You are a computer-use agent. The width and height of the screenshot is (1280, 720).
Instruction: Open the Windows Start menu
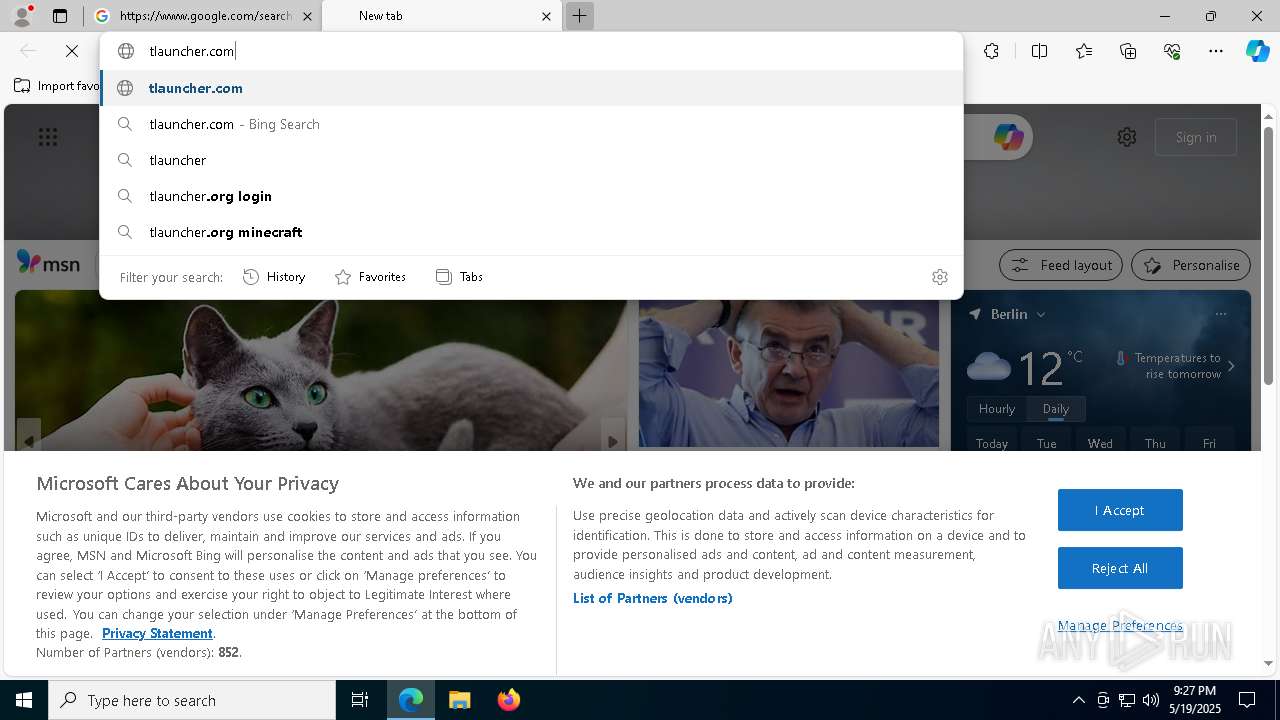click(x=24, y=700)
